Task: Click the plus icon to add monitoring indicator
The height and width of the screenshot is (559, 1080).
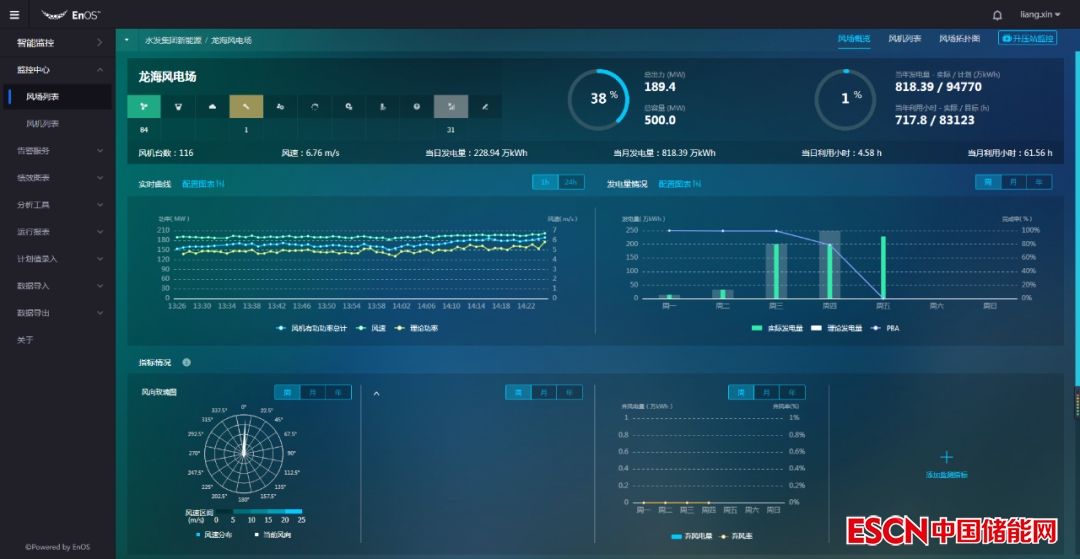Action: point(946,457)
